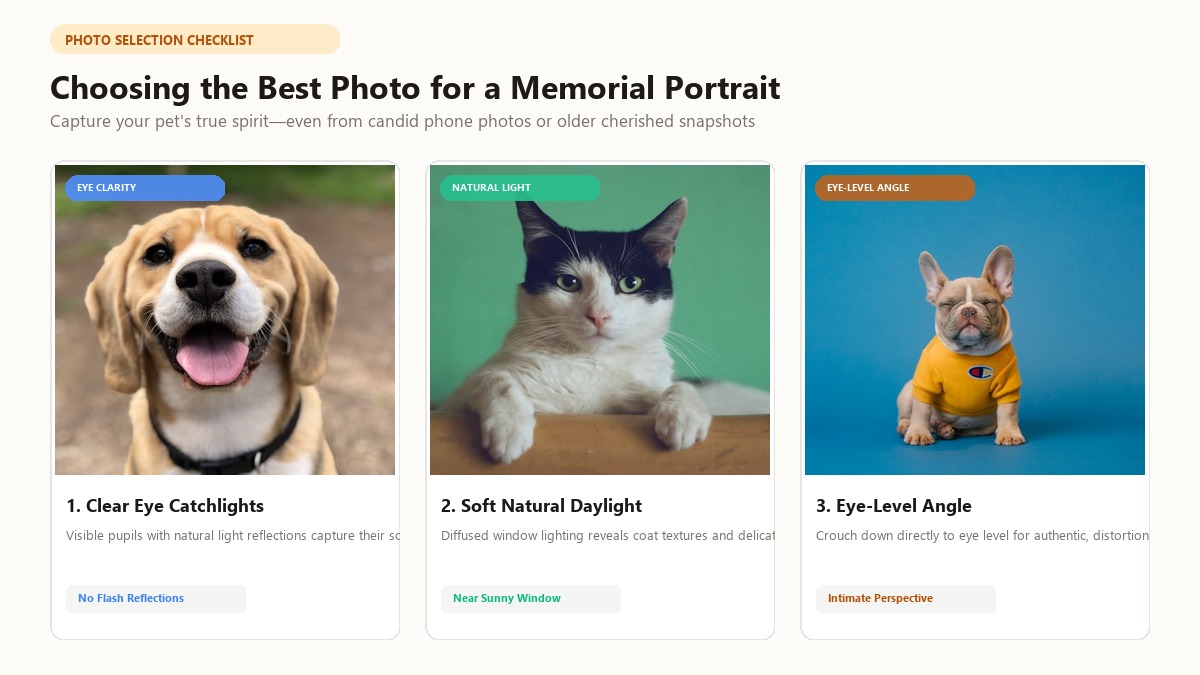Click the main title about Memorial Portrait
Viewport: 1200px width, 675px height.
click(415, 88)
